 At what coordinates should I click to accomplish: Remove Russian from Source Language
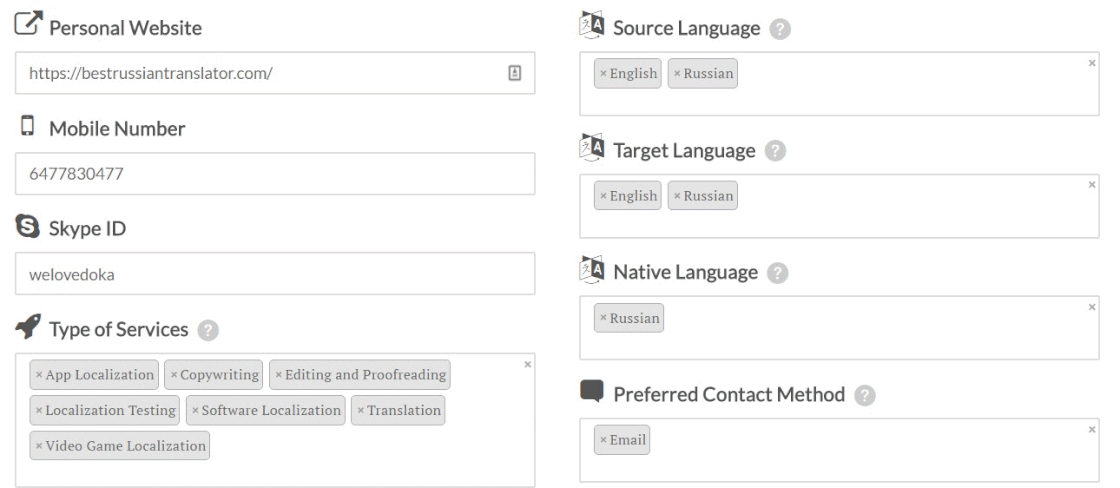[x=677, y=74]
